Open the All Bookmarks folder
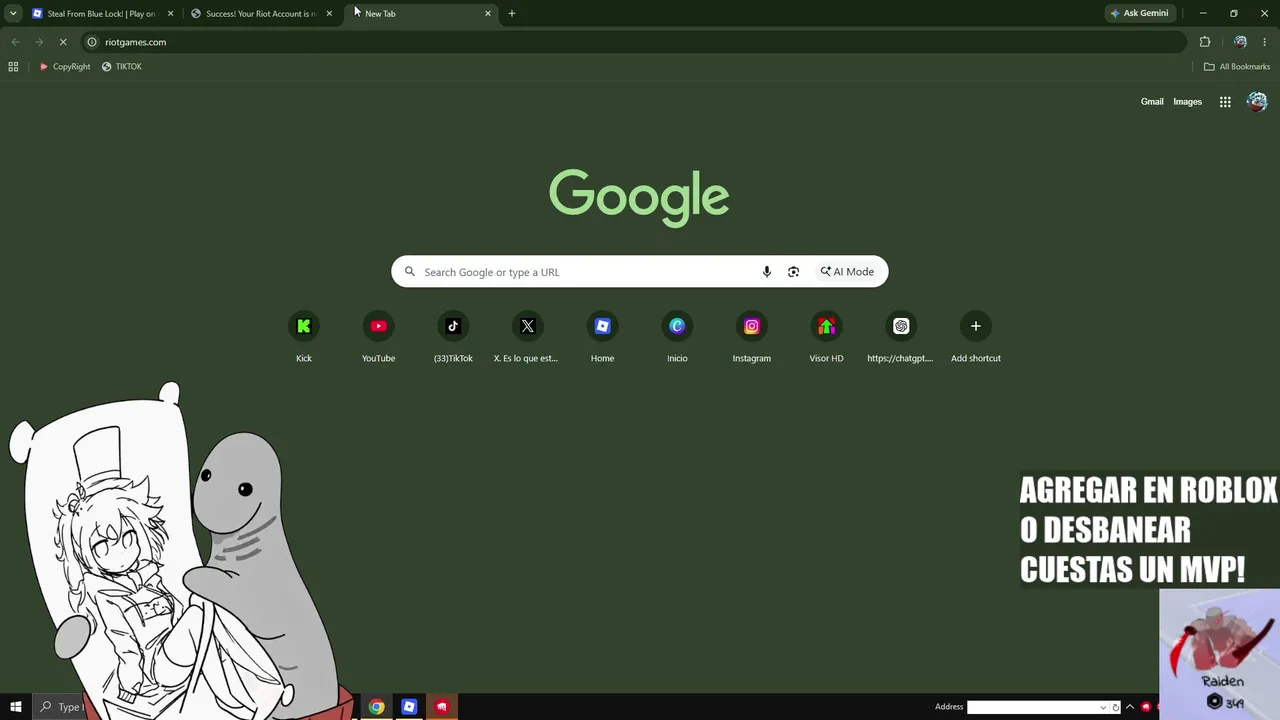 pos(1237,67)
